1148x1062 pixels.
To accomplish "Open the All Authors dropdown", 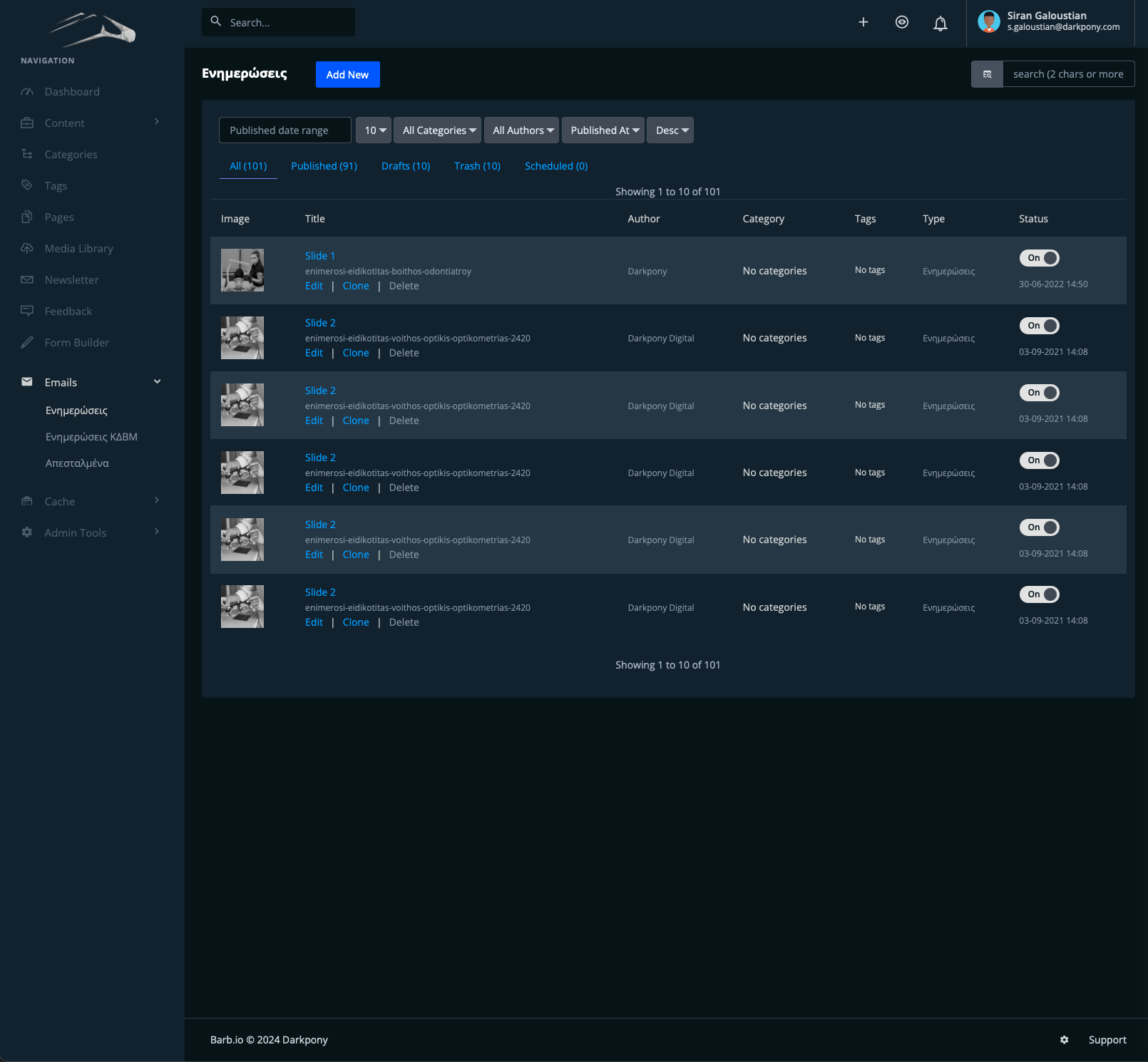I will click(523, 130).
